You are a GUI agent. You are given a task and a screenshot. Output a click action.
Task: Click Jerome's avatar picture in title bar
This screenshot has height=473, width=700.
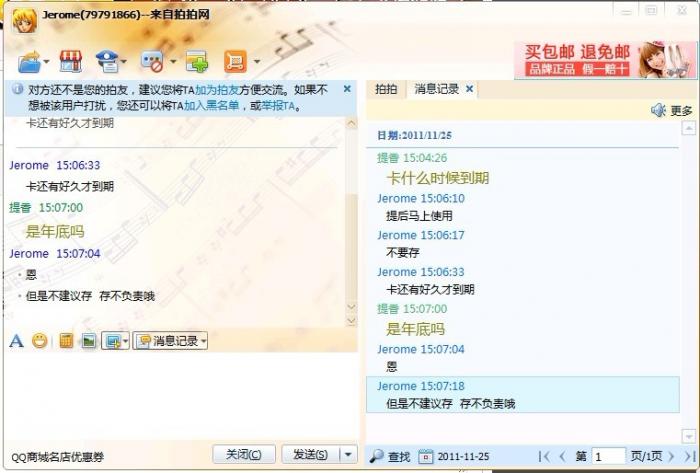click(24, 20)
